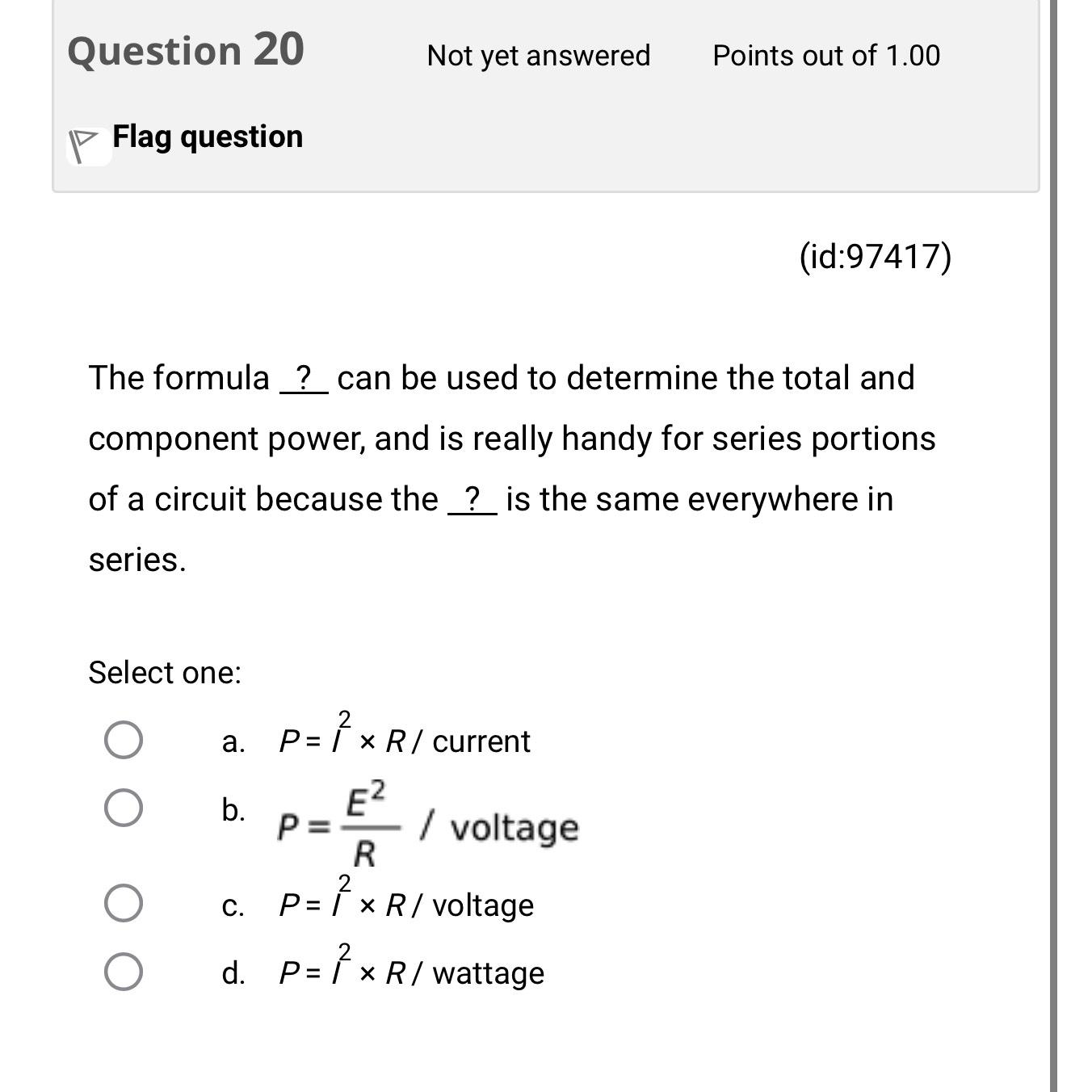Click the Not yet answered status label
This screenshot has height=1092, width=1092.
(x=538, y=56)
